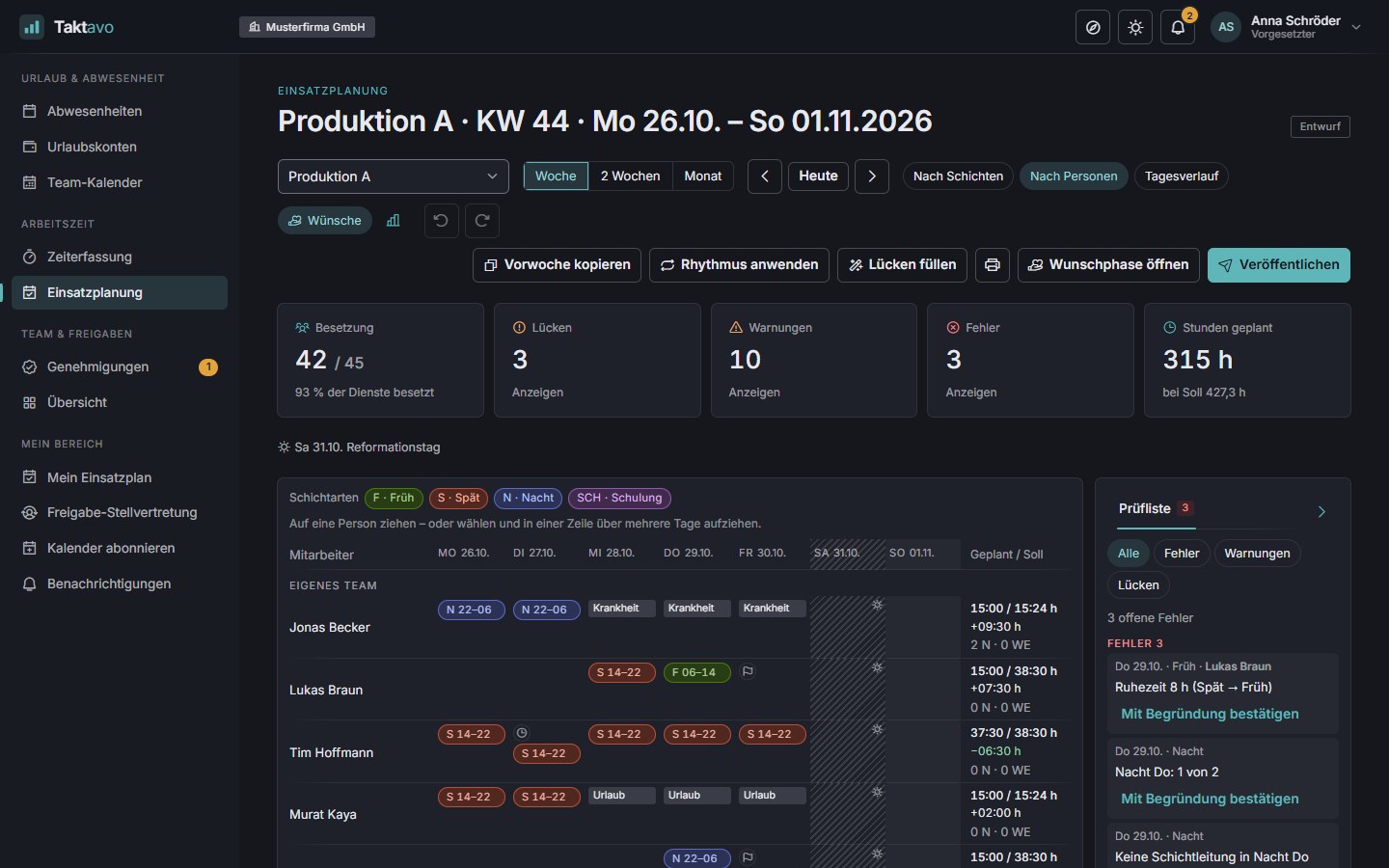Switch view to Nach Schichten

(958, 176)
